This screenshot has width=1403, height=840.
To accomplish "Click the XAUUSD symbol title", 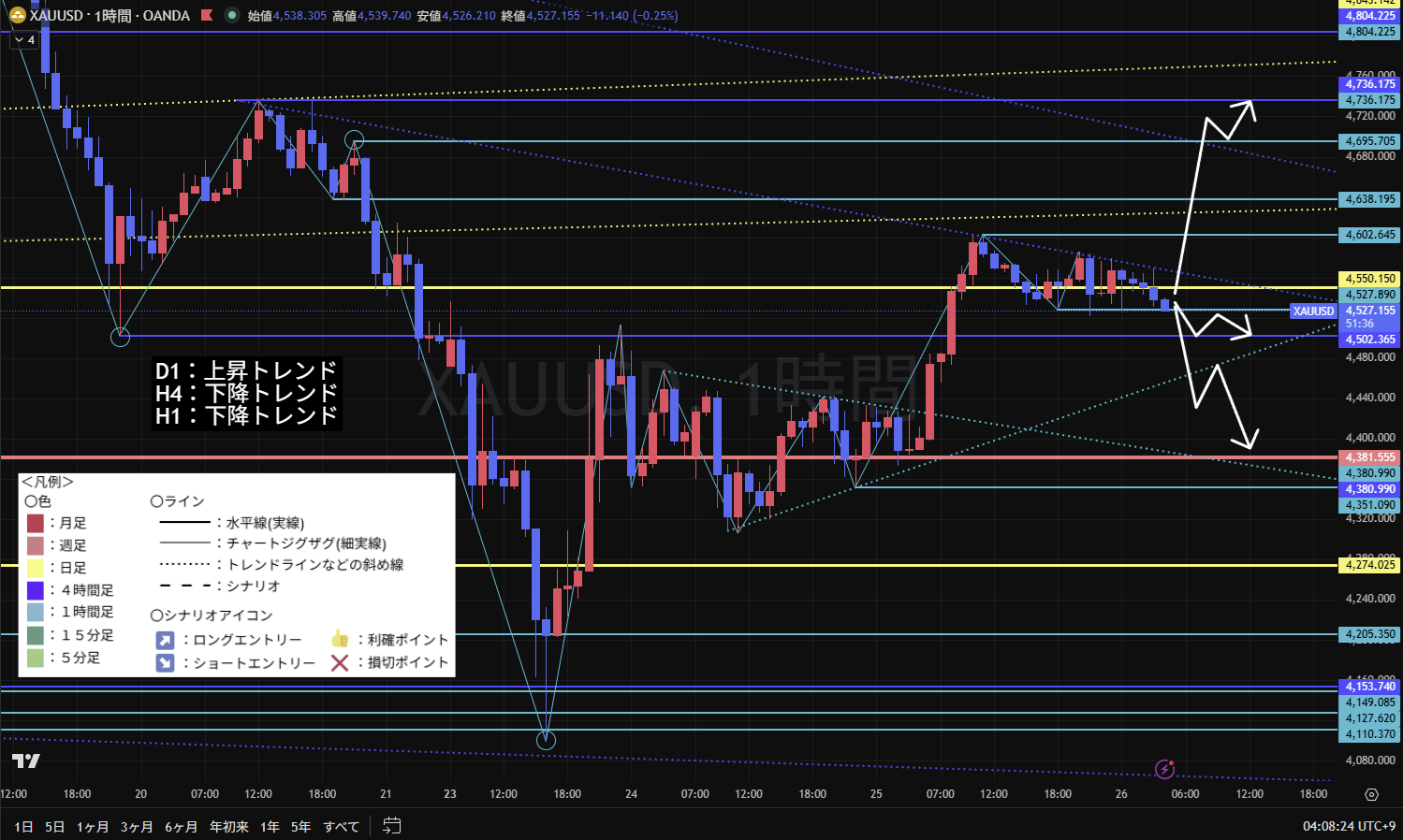I will (56, 16).
